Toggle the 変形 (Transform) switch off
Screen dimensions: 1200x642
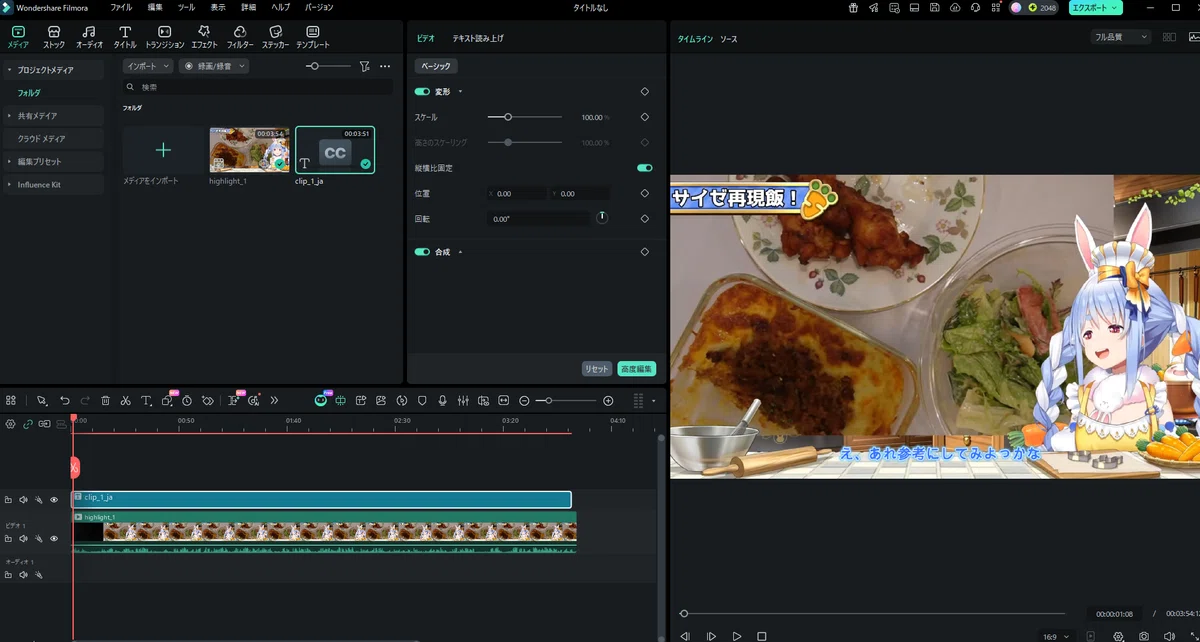[x=422, y=91]
